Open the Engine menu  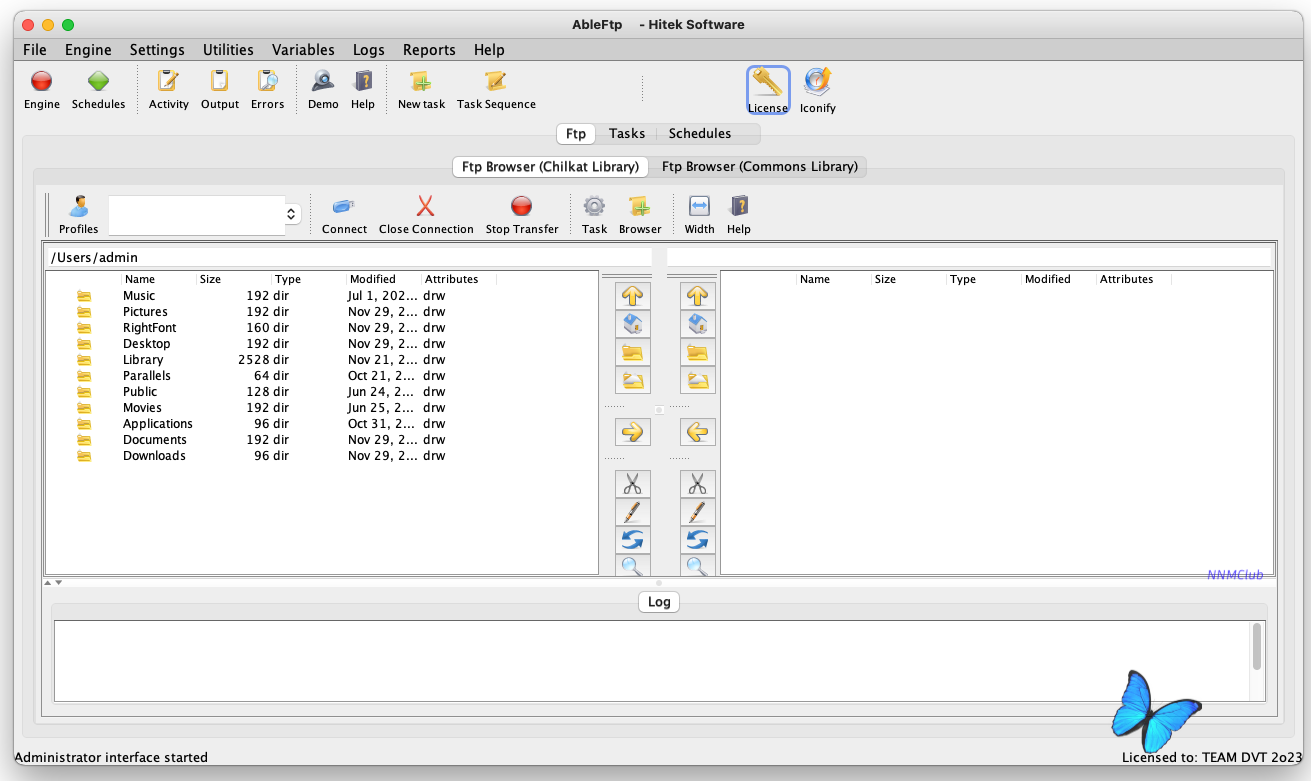tap(88, 50)
